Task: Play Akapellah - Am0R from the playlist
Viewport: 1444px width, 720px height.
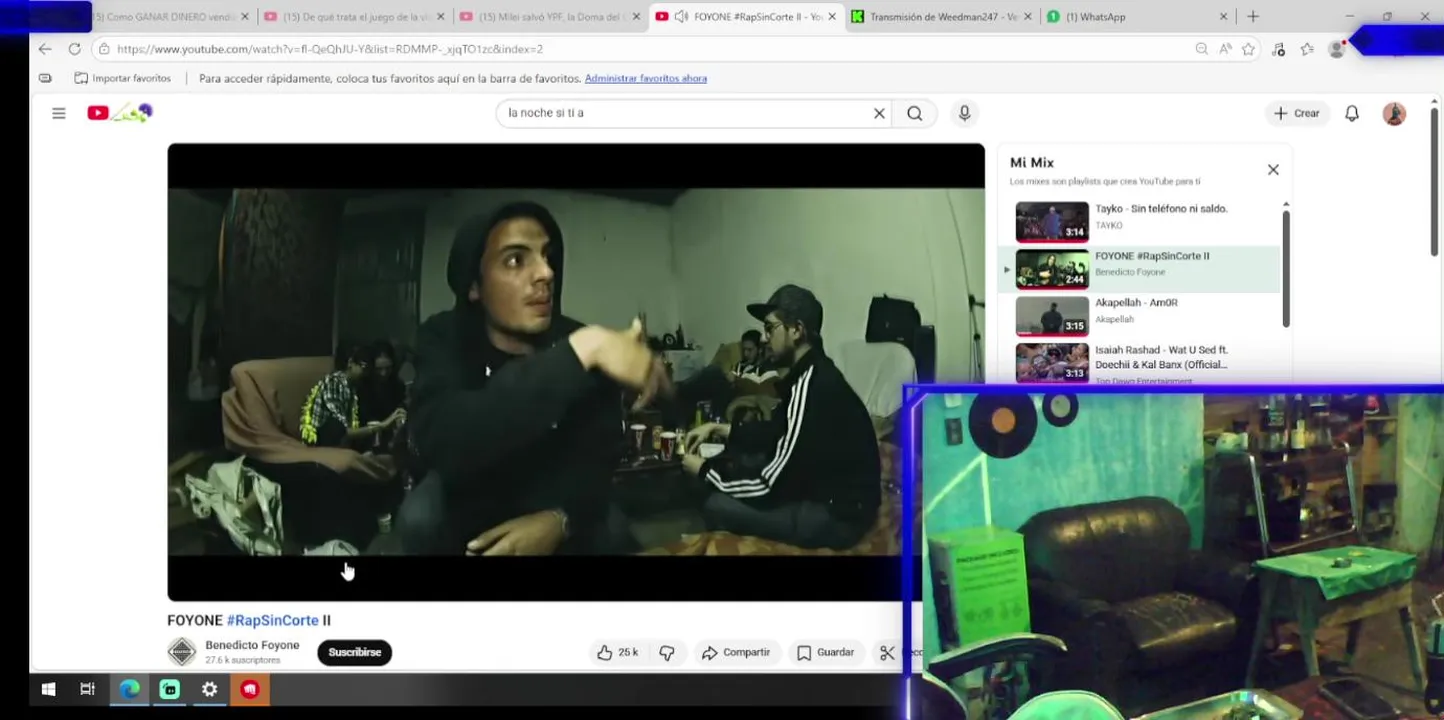Action: point(1139,316)
